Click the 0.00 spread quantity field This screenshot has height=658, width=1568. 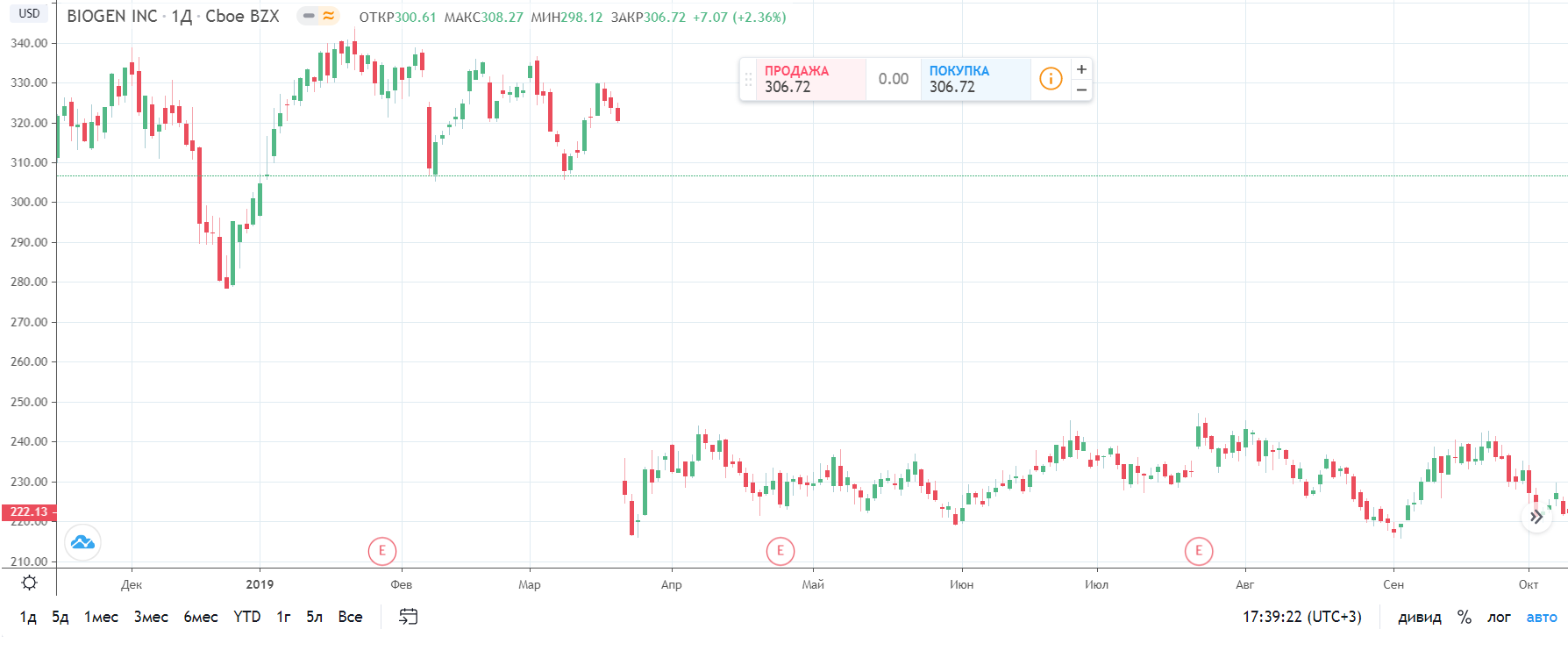pos(894,79)
